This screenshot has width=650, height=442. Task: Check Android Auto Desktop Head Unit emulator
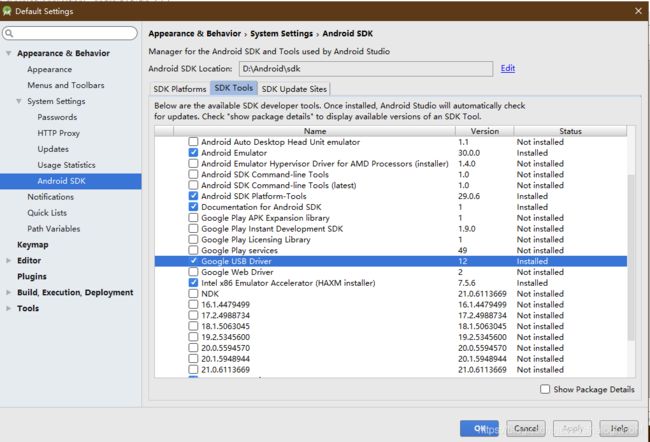click(193, 142)
